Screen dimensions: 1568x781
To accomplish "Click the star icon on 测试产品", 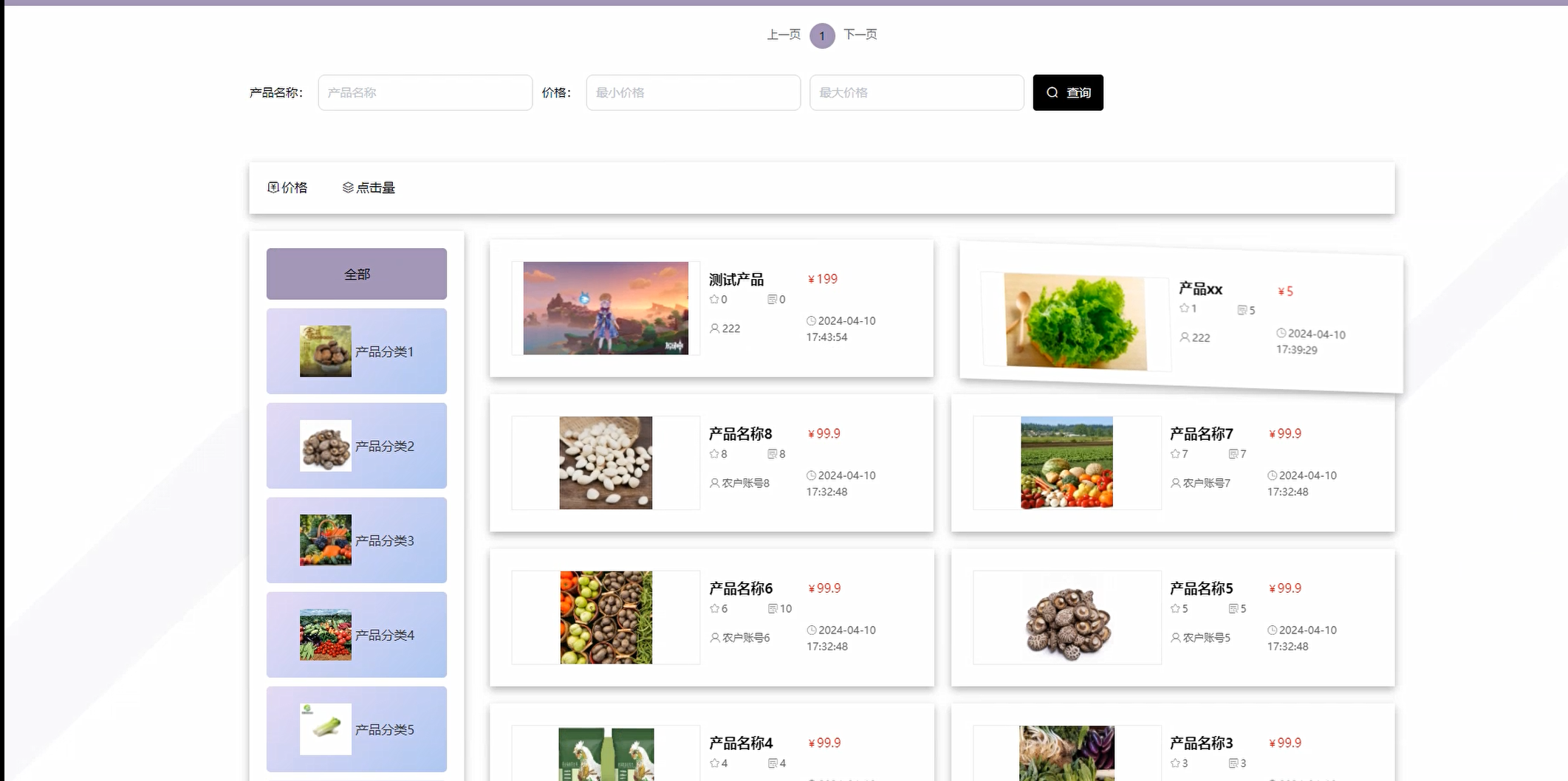I will coord(714,299).
